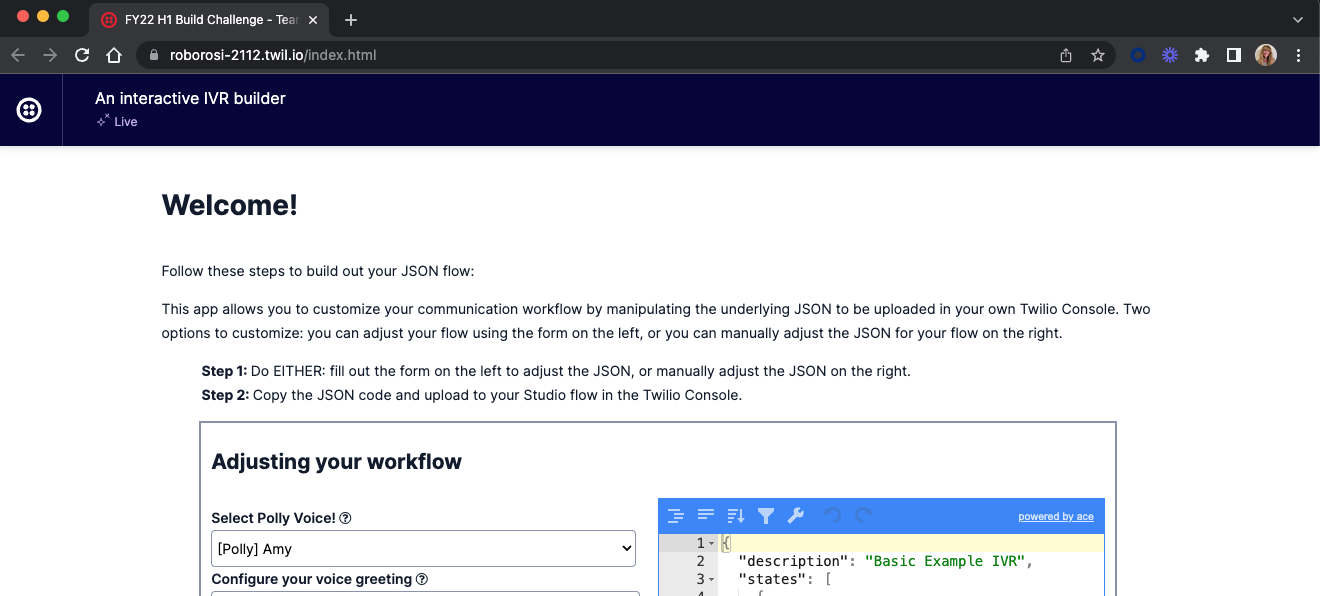Screen dimensions: 1320x596
Task: Click the Twilio logo icon in header
Action: click(x=29, y=110)
